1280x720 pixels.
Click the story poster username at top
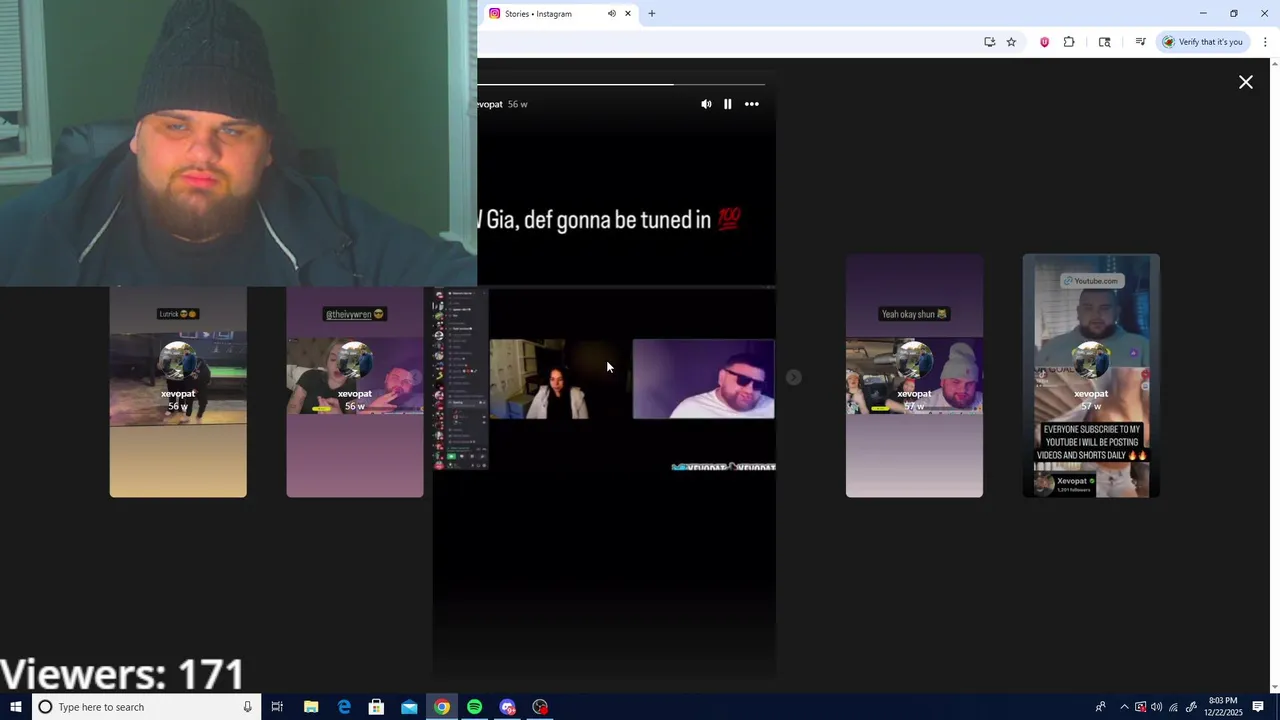click(490, 104)
